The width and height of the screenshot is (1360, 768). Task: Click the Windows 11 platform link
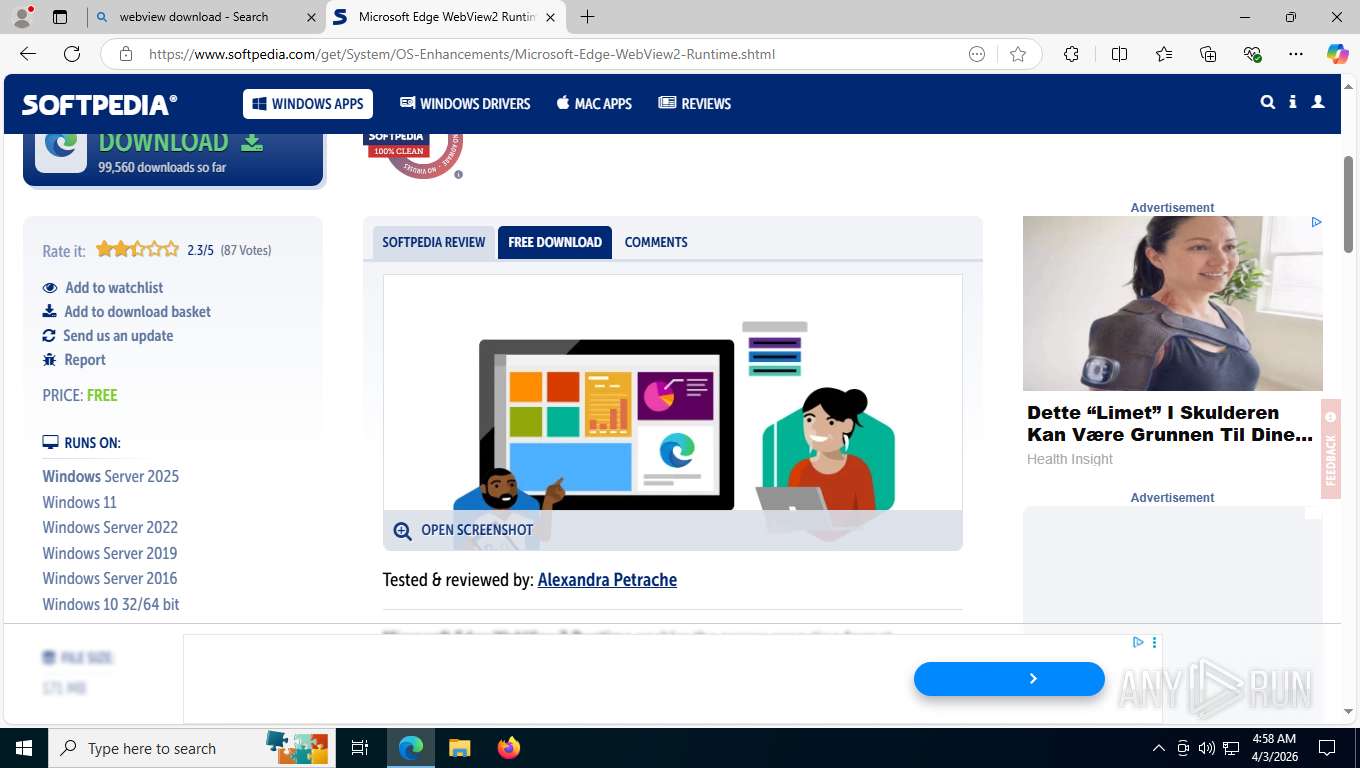[79, 502]
